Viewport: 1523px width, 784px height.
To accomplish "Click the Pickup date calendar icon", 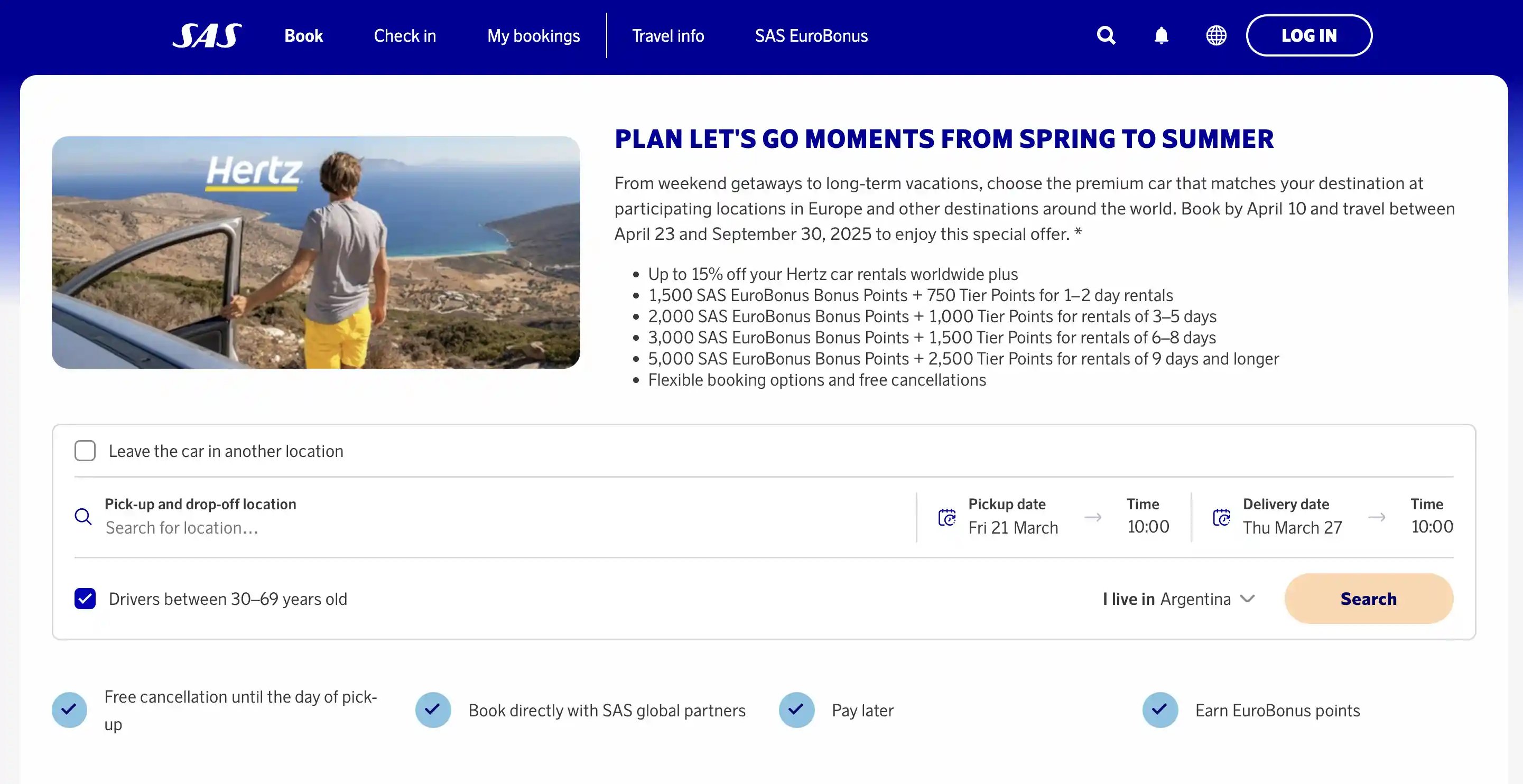I will (x=947, y=517).
